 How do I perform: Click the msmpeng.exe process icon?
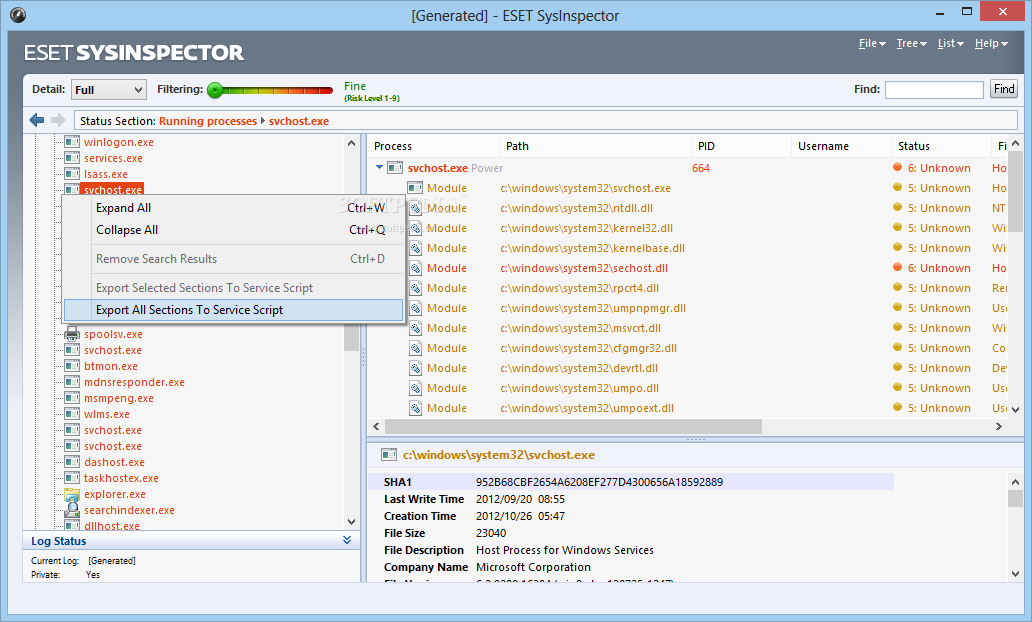click(72, 398)
